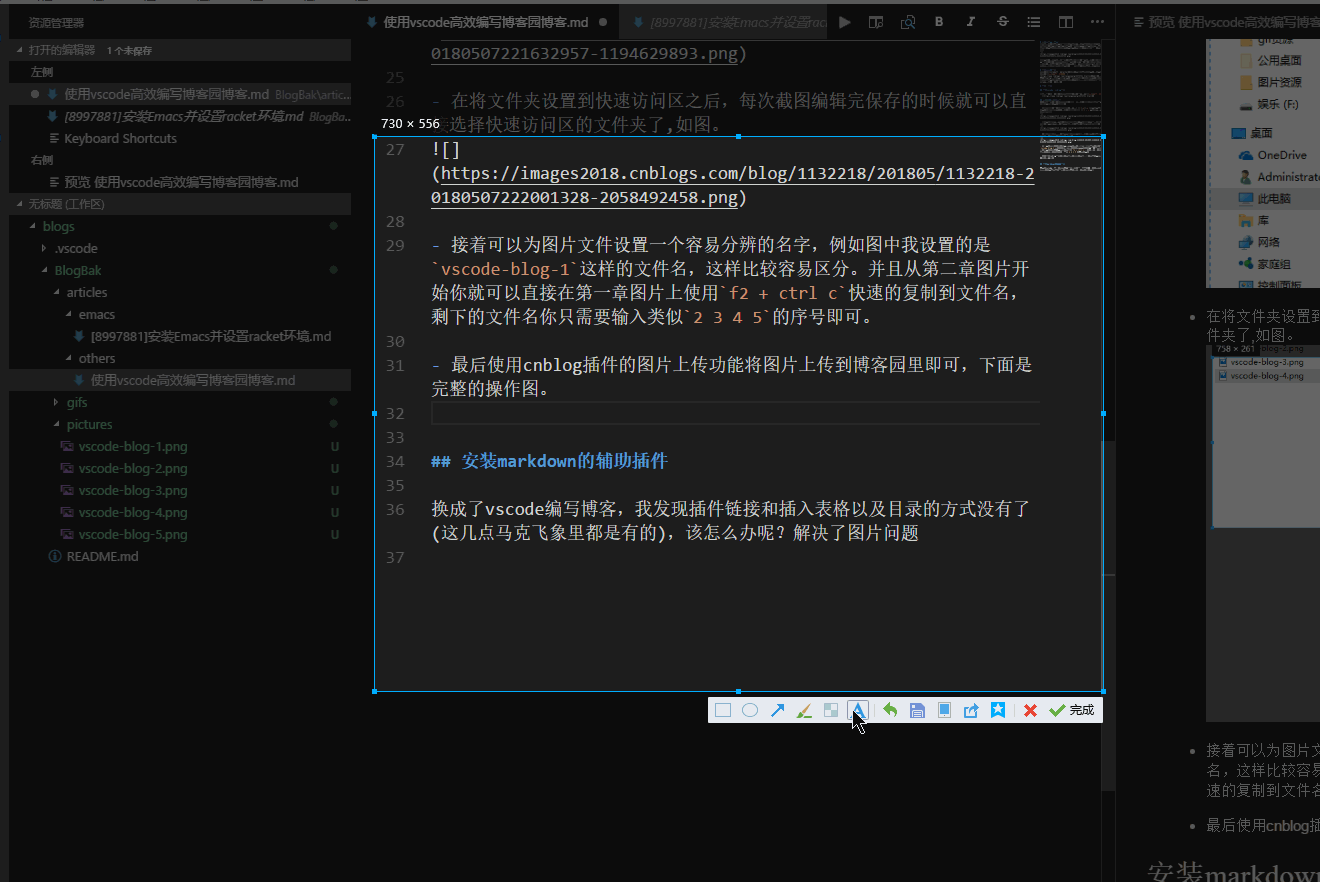Collapse the blogs folder

(x=58, y=226)
